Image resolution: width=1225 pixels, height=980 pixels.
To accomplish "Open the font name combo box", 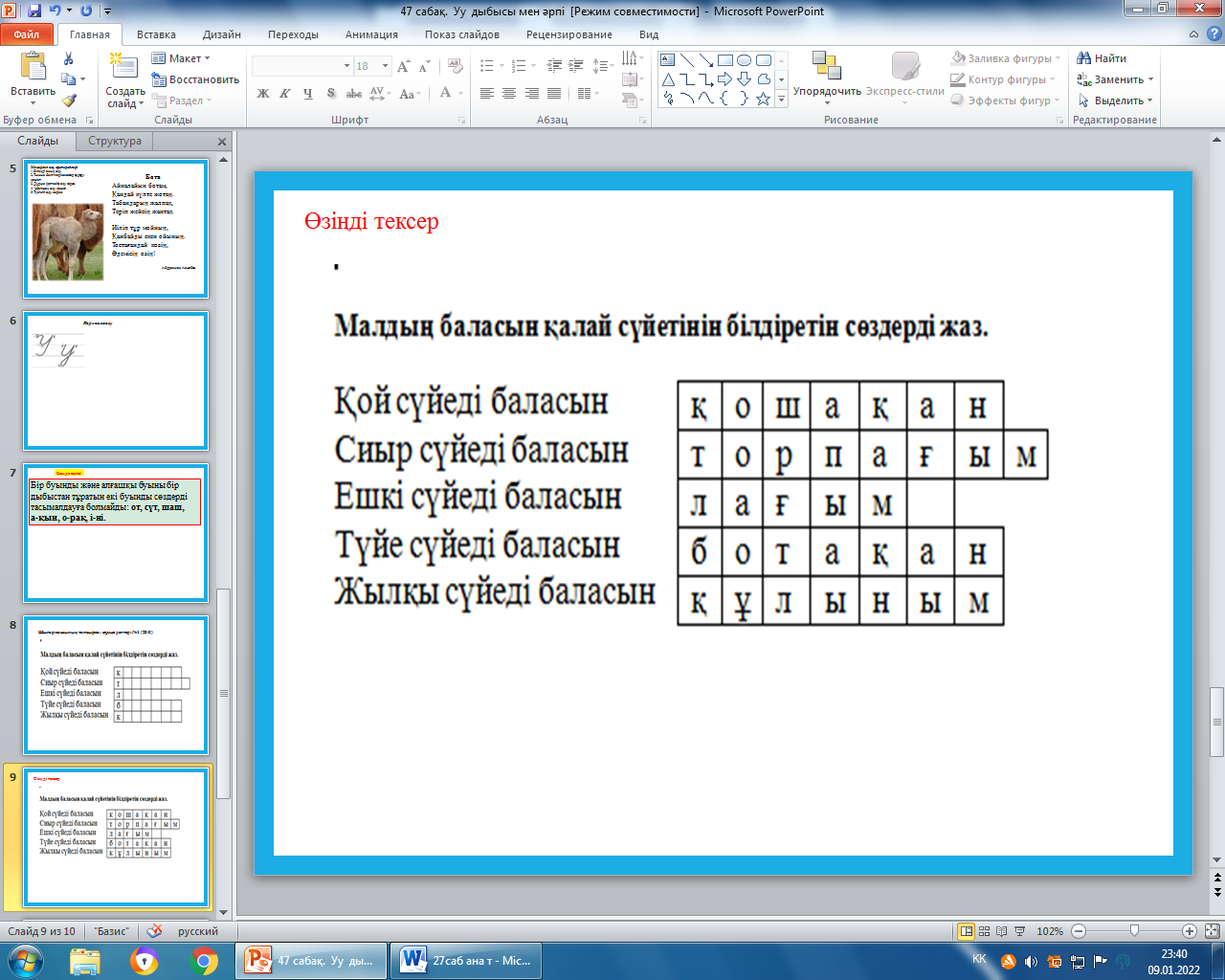I will 301,66.
